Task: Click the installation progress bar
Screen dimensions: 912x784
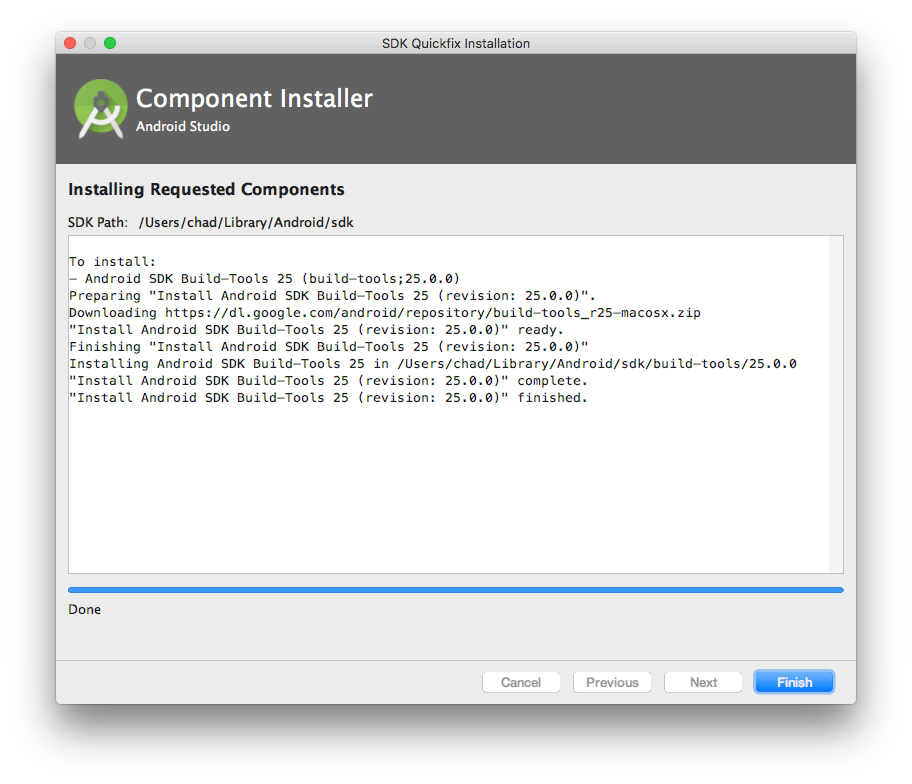Action: (455, 590)
